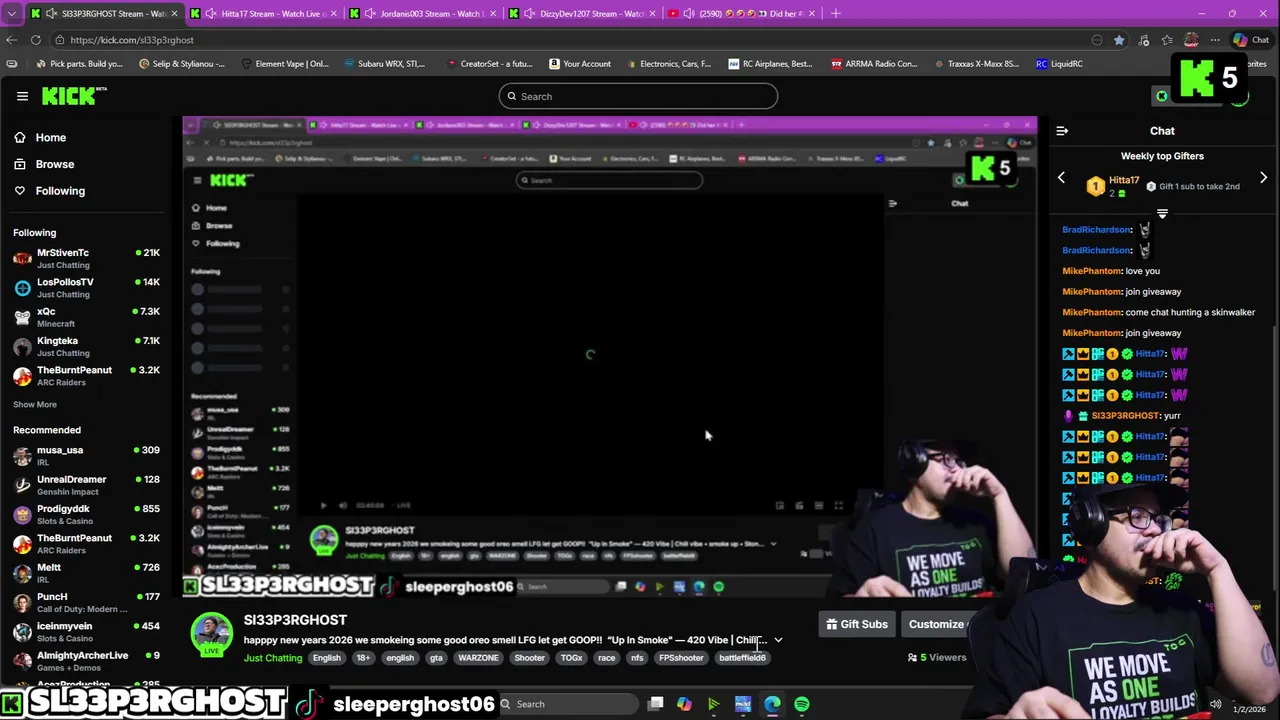
Task: Click Customize channel button
Action: (x=936, y=624)
